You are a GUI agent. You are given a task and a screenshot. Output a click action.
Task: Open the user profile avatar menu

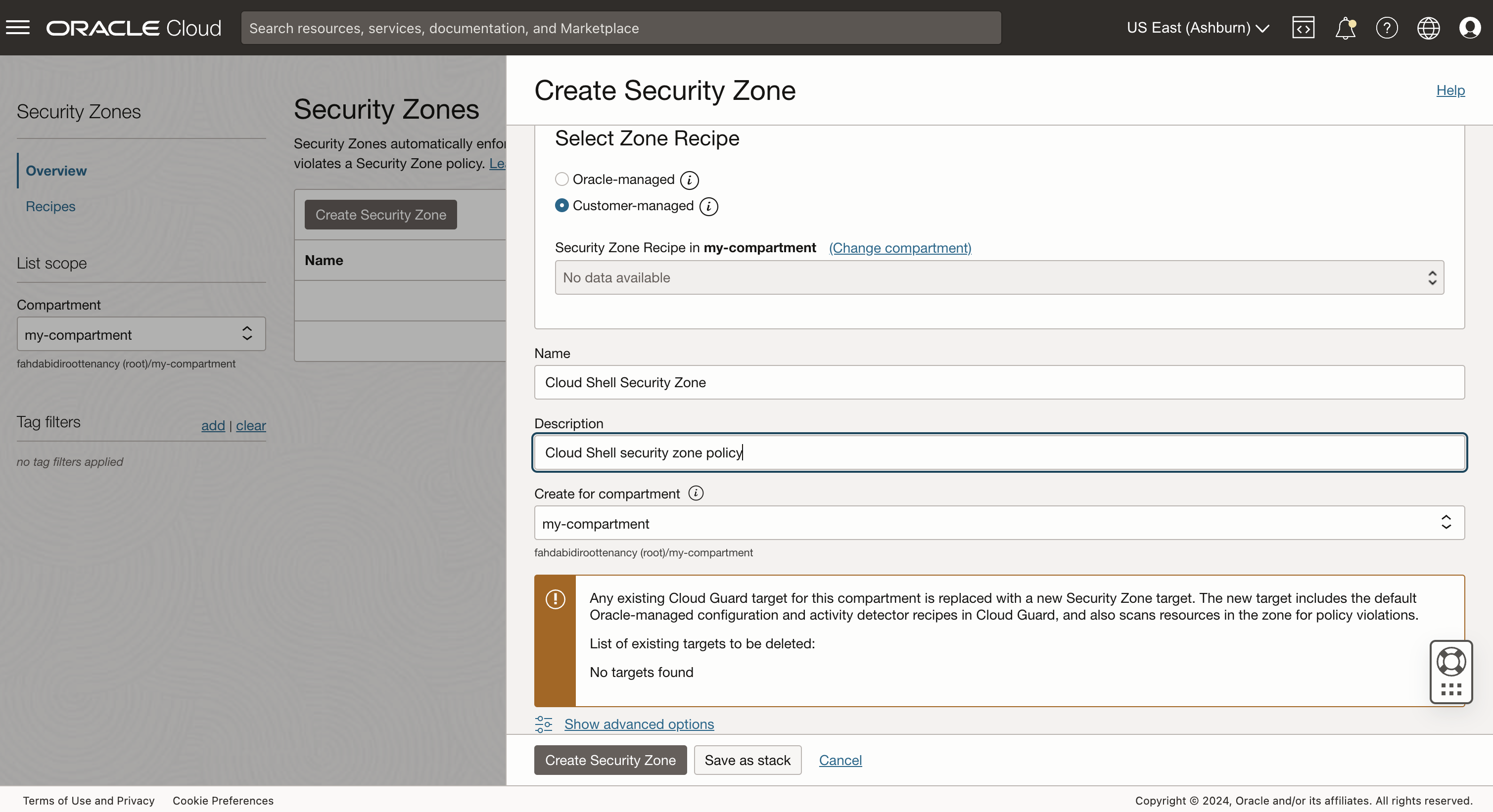point(1470,27)
